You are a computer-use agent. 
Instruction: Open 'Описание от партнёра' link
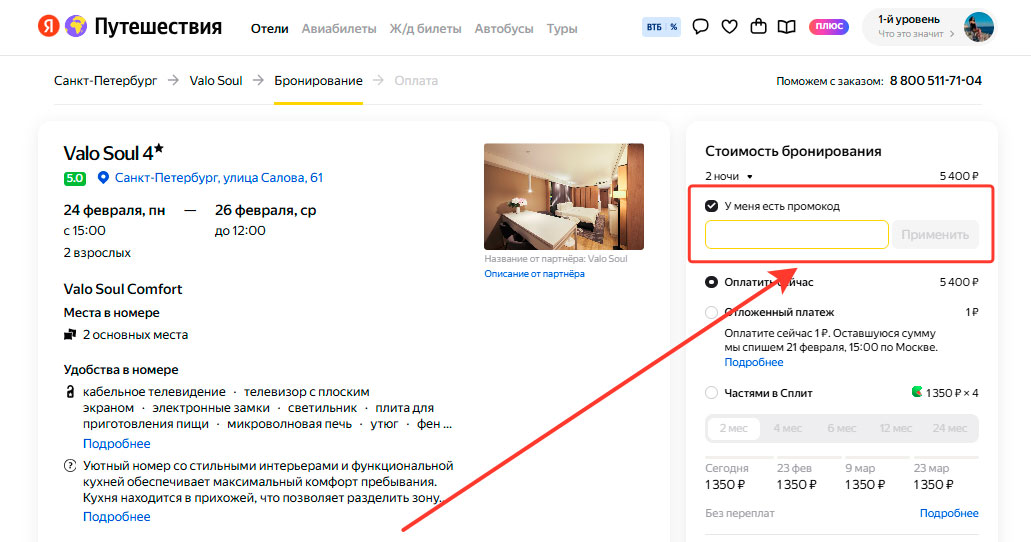click(x=535, y=274)
